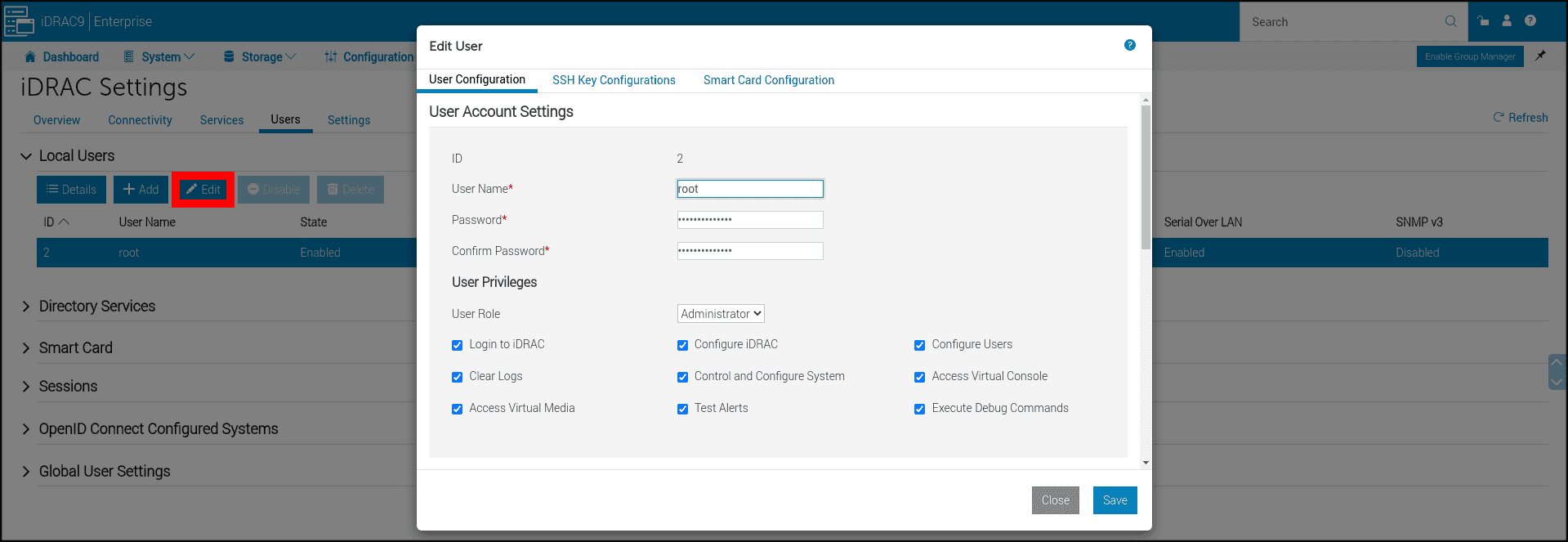
Task: Click the side panel scroll arrows widget
Action: 1557,372
